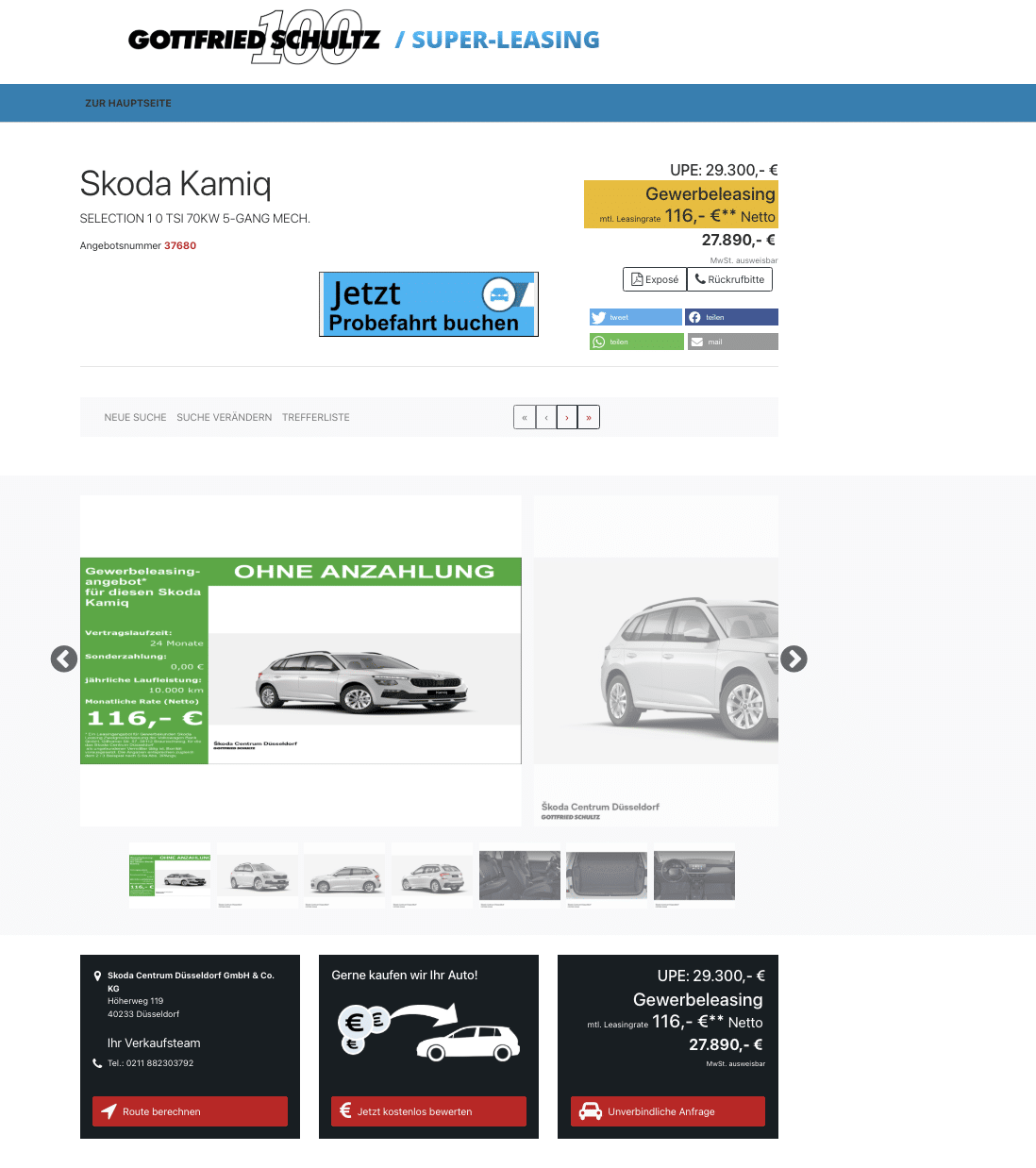Click the top '27.890,- €' price

[739, 240]
